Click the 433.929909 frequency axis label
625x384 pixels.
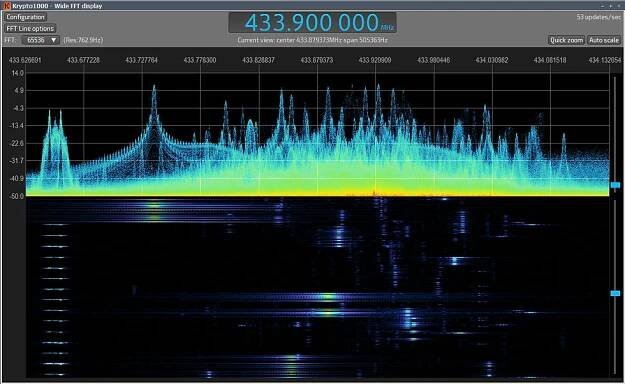pyautogui.click(x=375, y=60)
